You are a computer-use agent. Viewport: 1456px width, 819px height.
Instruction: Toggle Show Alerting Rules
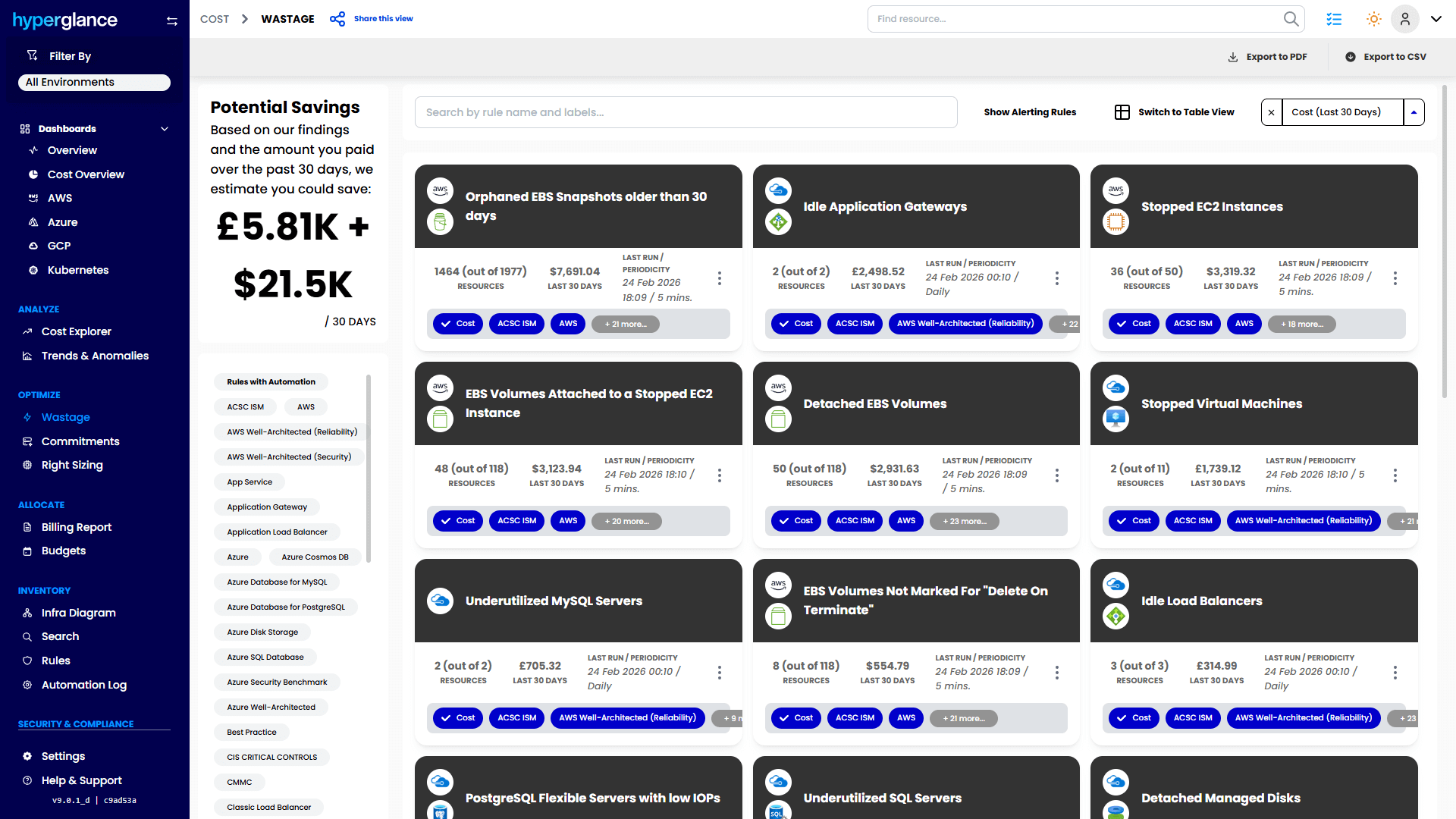(1030, 111)
